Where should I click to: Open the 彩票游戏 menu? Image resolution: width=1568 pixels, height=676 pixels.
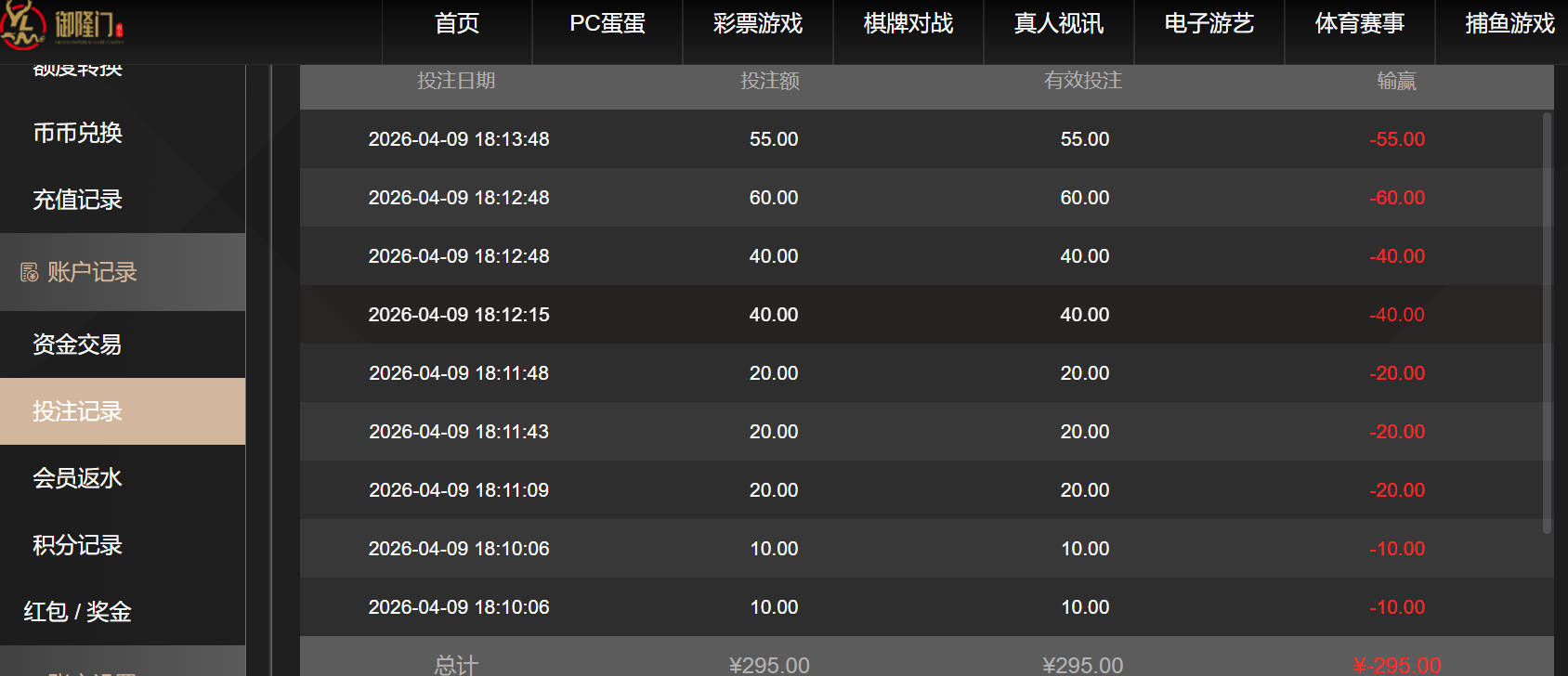click(x=758, y=24)
